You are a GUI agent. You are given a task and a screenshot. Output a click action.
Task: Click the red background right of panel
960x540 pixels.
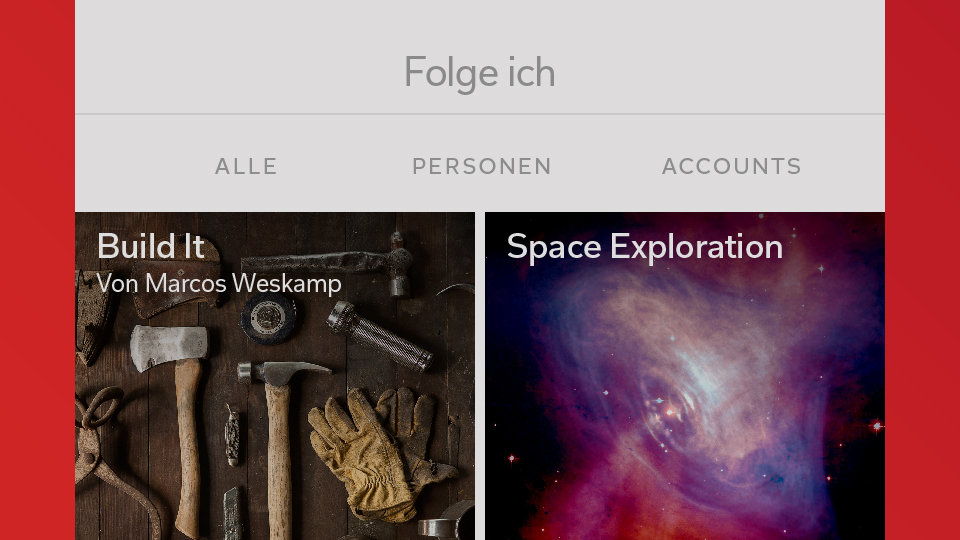(922, 270)
